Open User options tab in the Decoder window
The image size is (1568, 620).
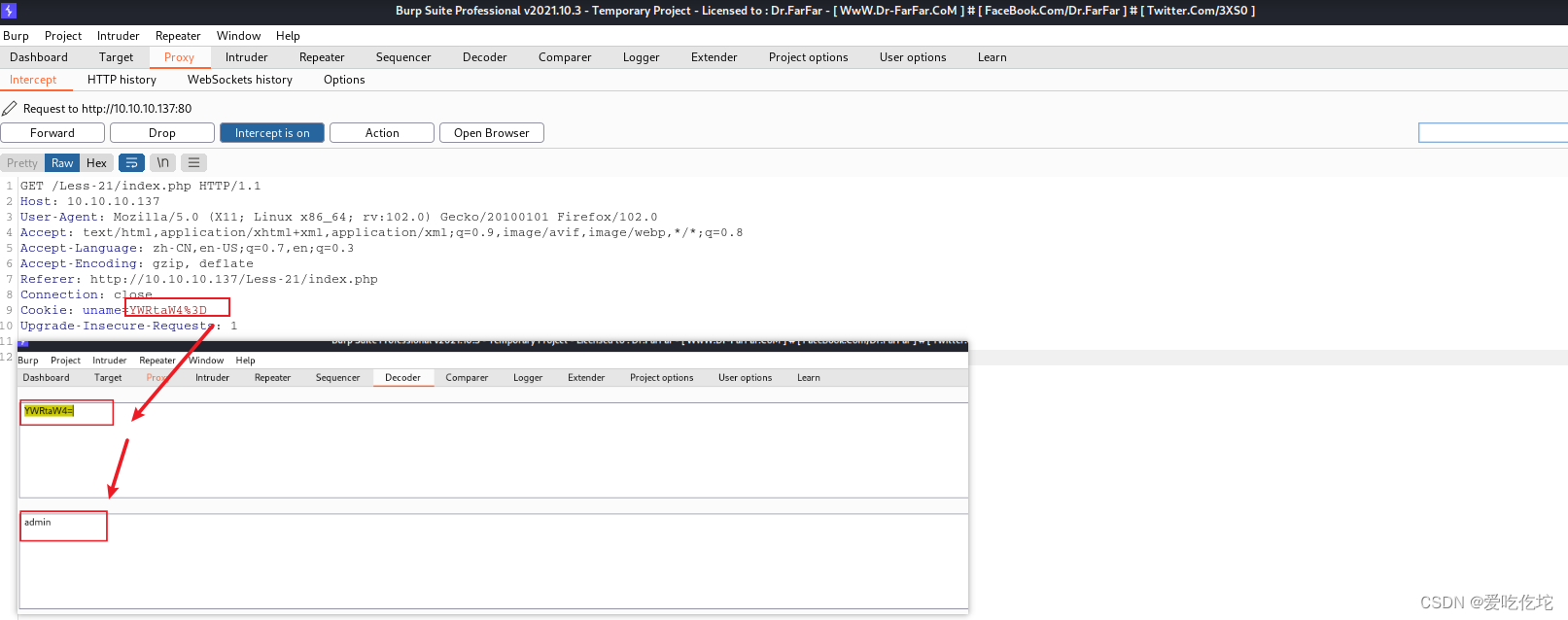coord(745,378)
